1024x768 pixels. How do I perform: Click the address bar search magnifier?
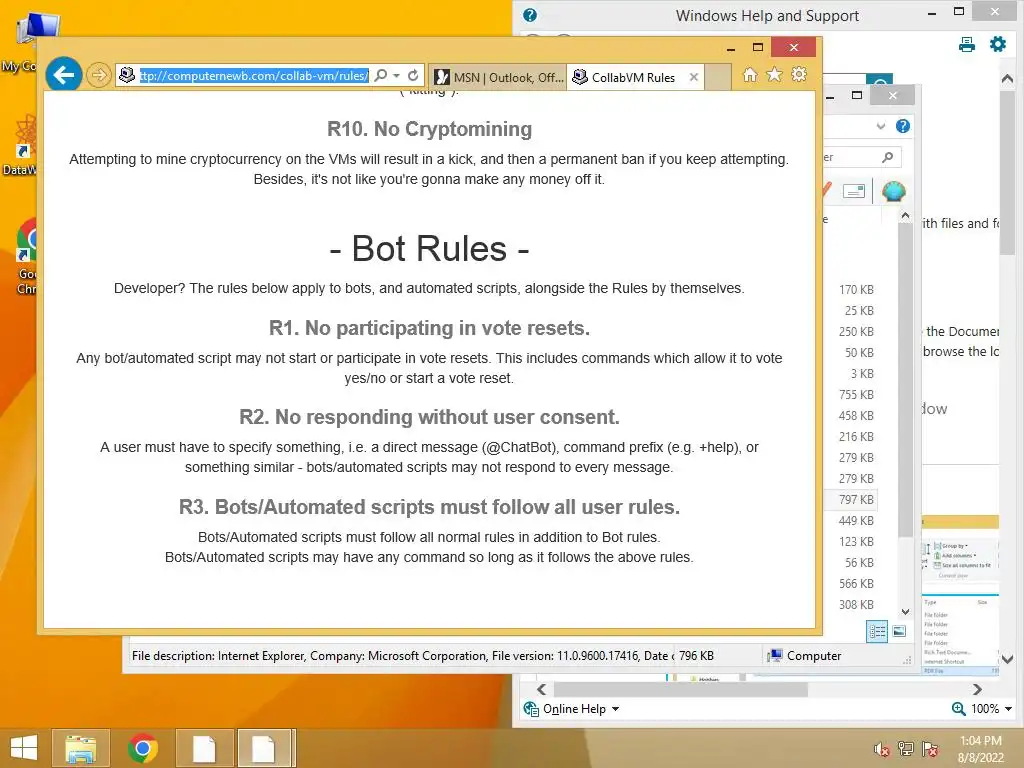tap(381, 76)
